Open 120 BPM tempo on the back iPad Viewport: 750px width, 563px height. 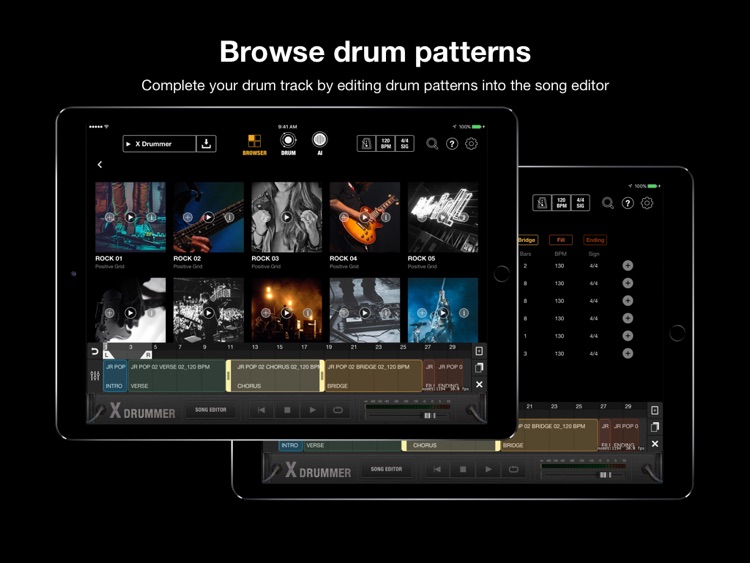coord(561,203)
